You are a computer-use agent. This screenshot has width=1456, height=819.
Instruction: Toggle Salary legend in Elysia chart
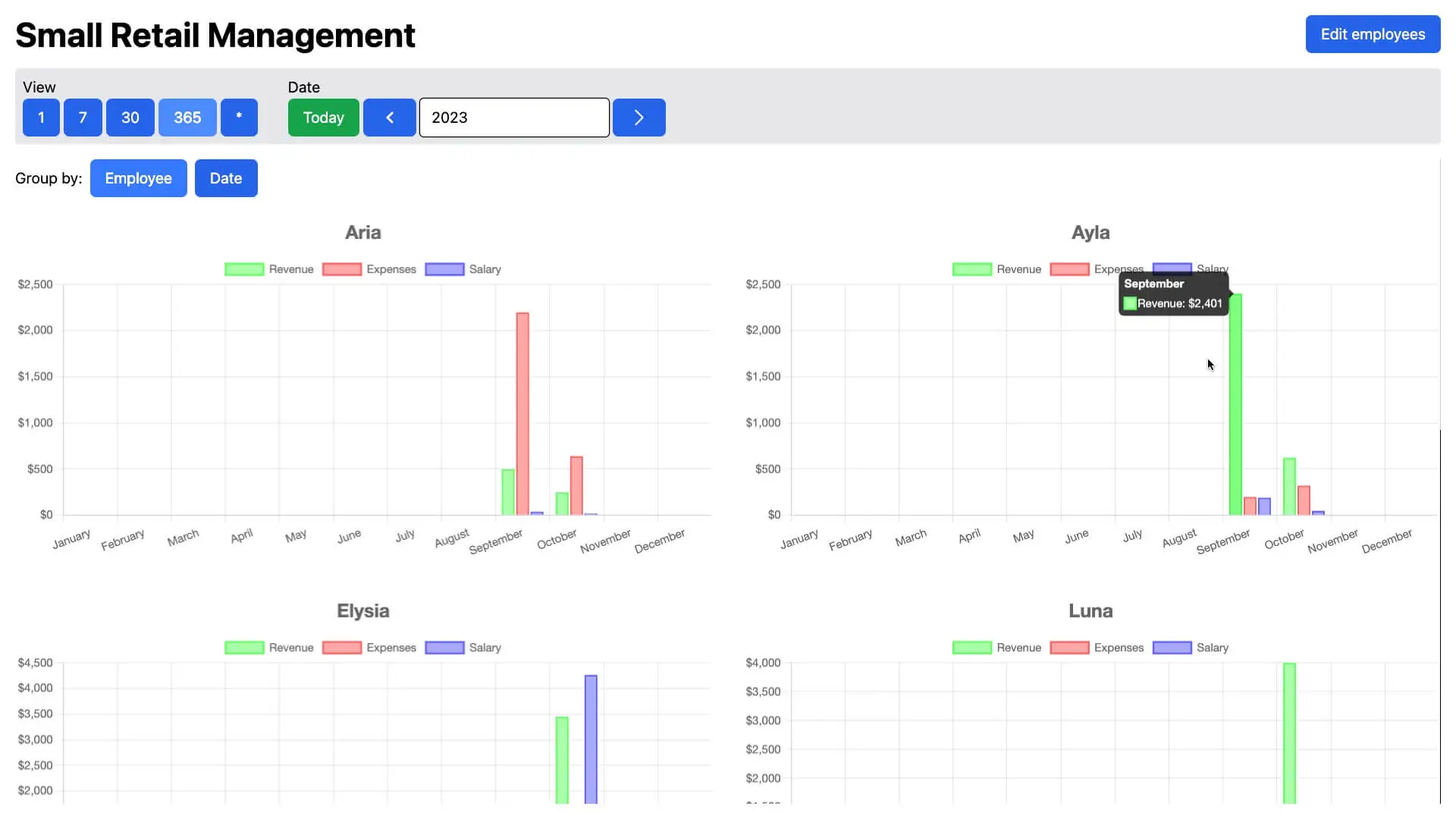click(444, 648)
